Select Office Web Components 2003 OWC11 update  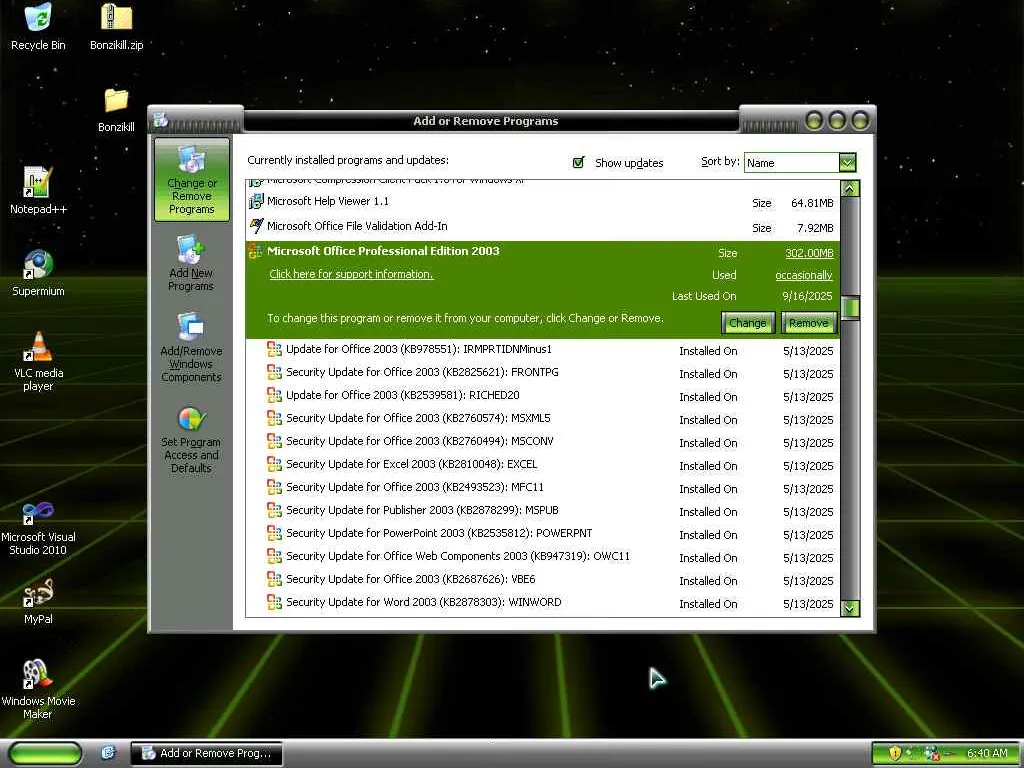click(x=542, y=556)
